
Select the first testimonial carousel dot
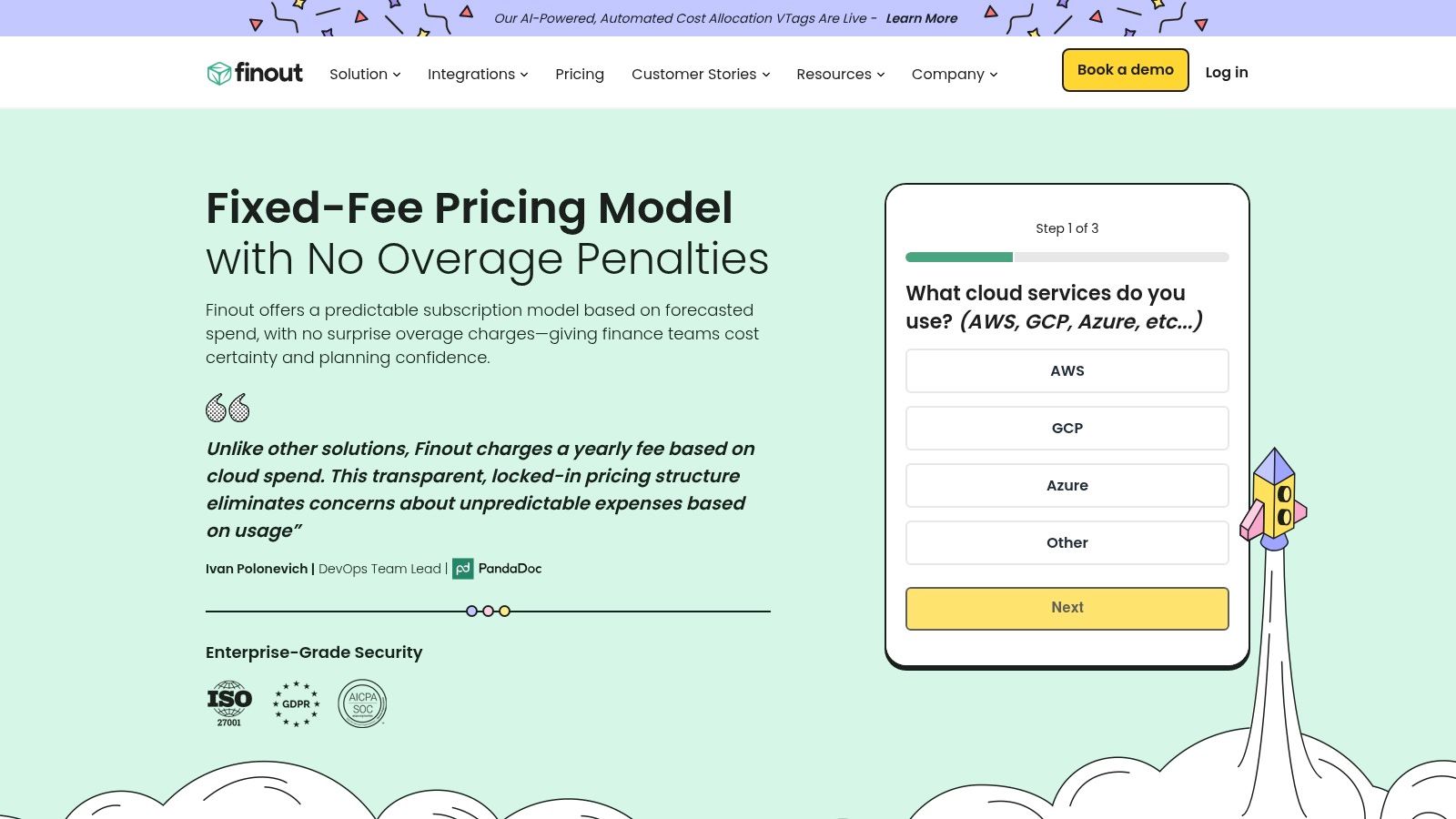tap(471, 612)
